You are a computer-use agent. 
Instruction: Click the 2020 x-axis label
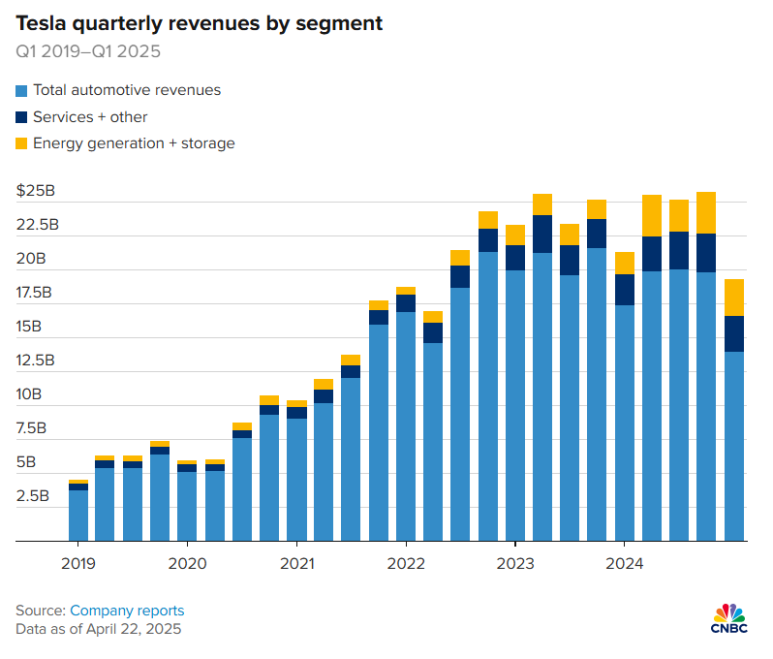(x=187, y=563)
